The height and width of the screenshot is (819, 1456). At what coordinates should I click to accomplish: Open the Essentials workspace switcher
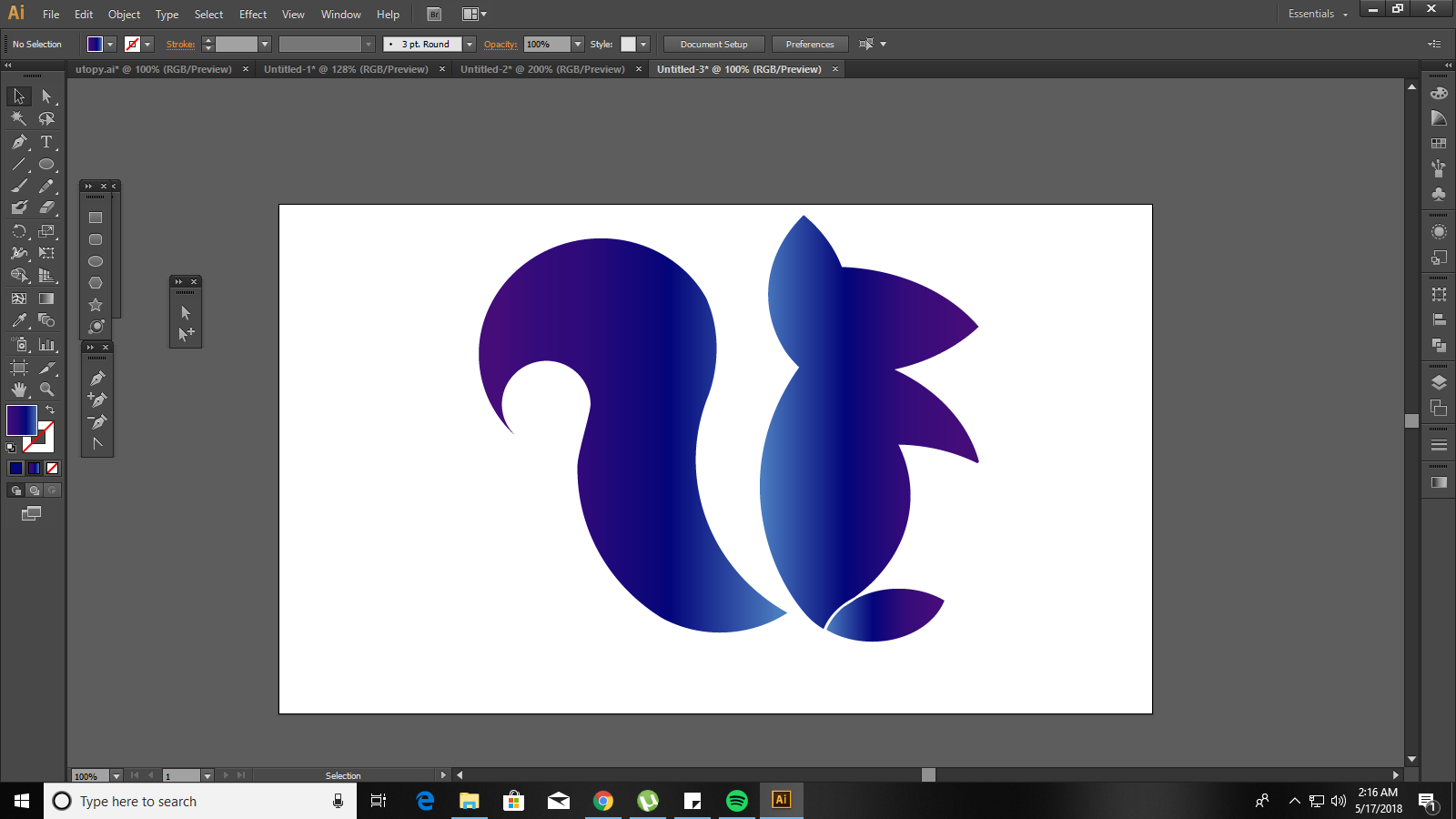[1317, 14]
